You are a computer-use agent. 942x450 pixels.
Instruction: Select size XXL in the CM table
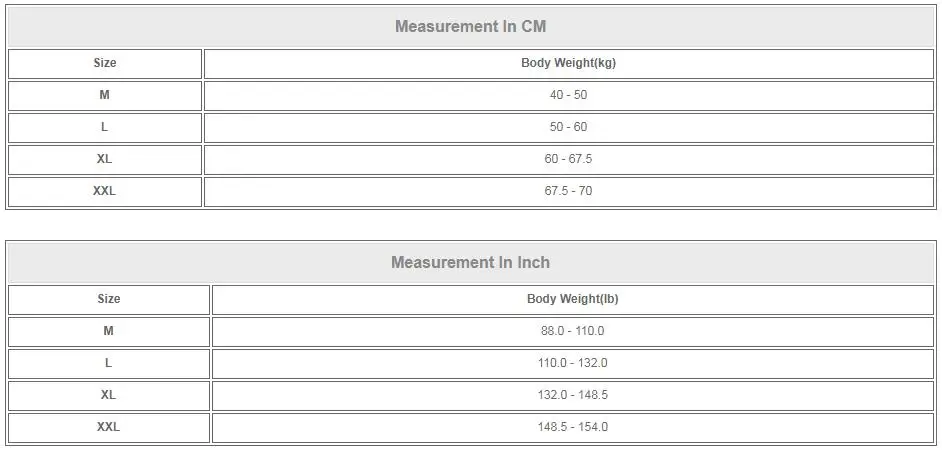[105, 192]
